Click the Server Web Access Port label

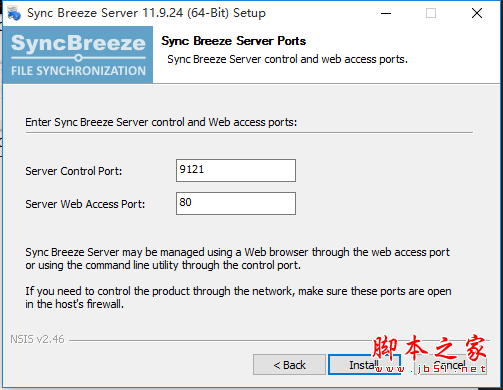tap(85, 204)
